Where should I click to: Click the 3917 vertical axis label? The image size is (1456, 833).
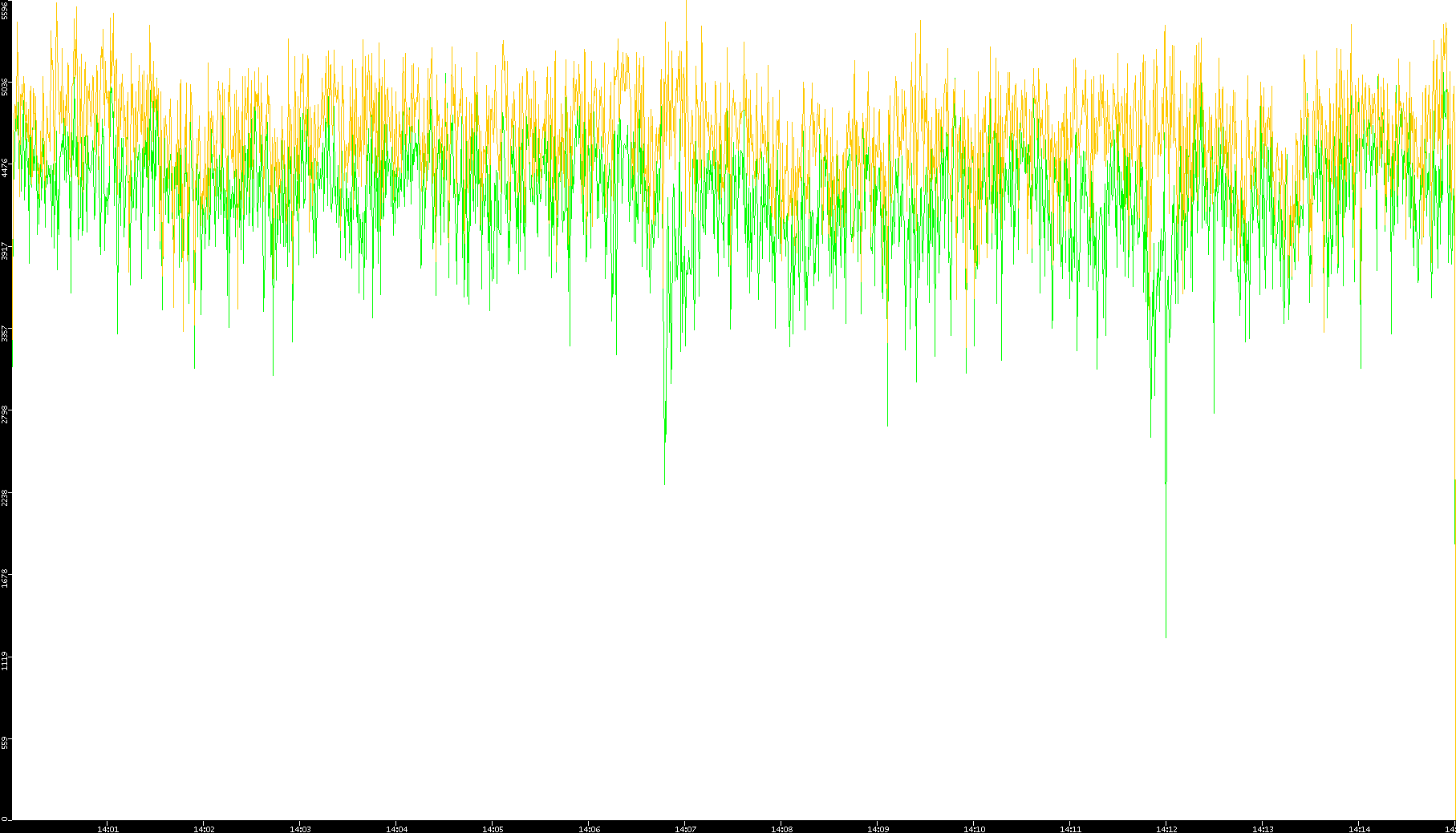(5, 251)
